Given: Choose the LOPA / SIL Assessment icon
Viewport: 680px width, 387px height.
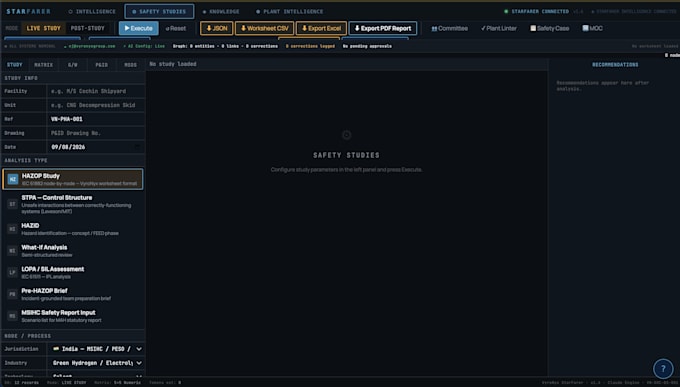Looking at the screenshot, I should [x=13, y=272].
